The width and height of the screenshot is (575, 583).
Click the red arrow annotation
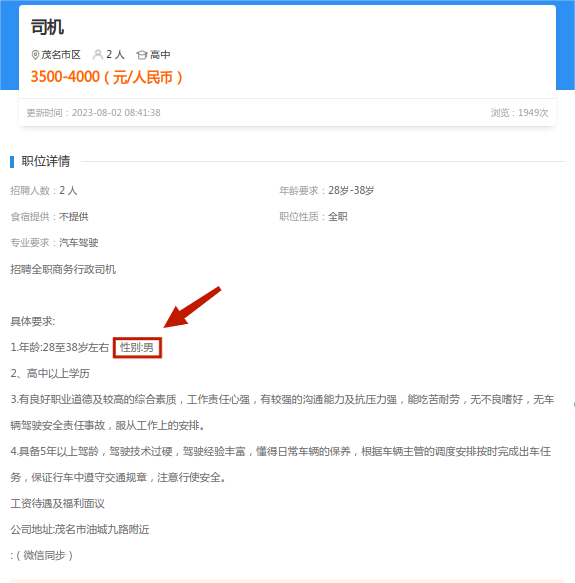[x=192, y=307]
